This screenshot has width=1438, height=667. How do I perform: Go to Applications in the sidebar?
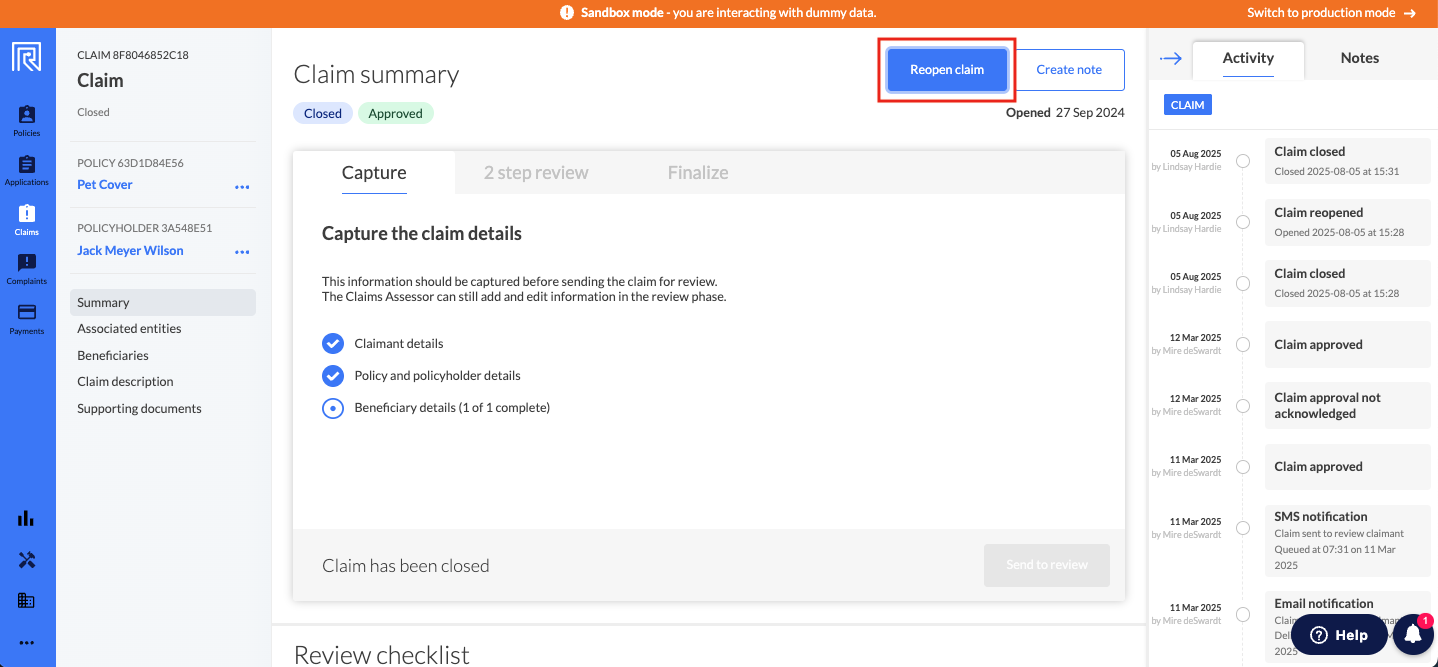(27, 169)
